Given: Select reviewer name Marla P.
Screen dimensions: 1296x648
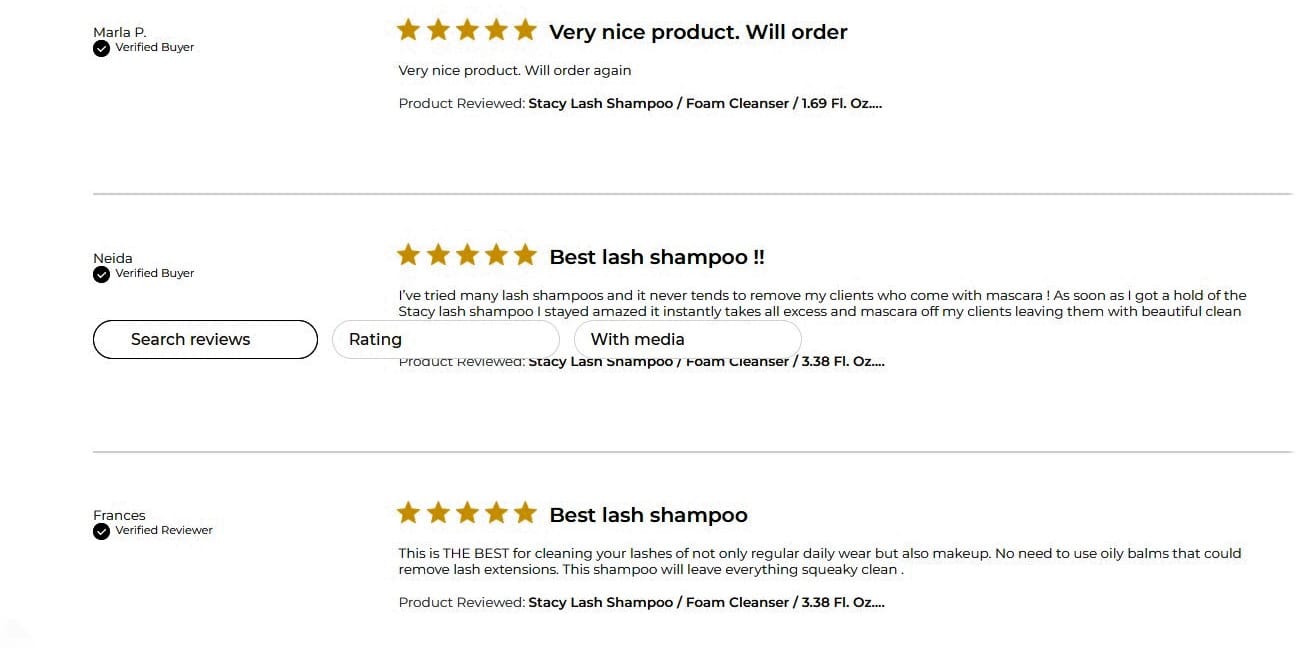Looking at the screenshot, I should coord(119,32).
